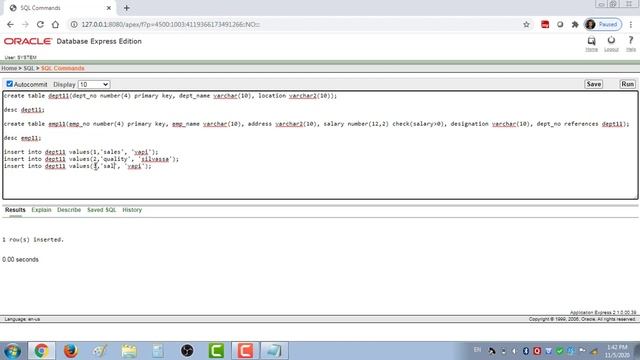Click the clock in the system tray
Screen dimensions: 640x360
click(x=617, y=351)
